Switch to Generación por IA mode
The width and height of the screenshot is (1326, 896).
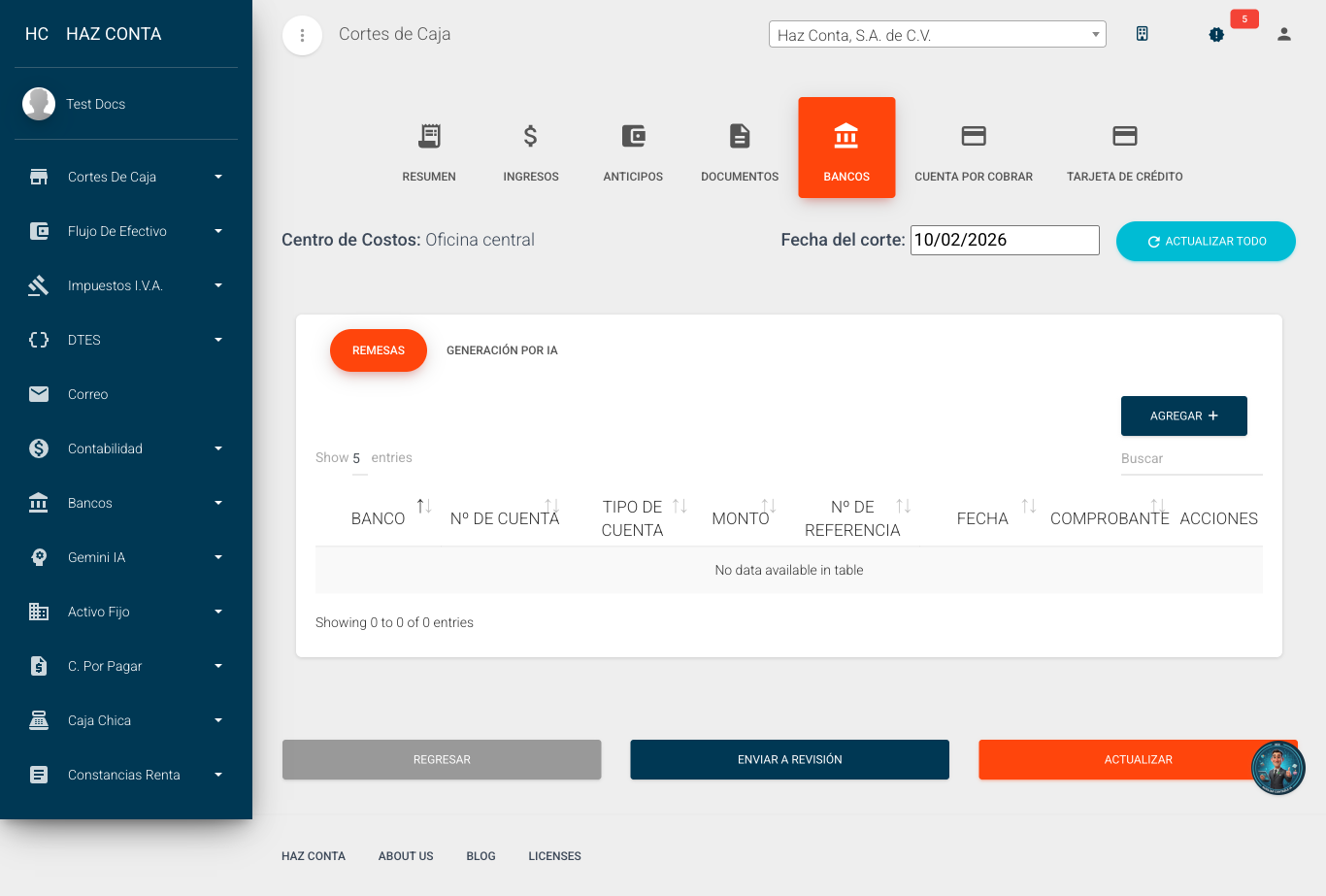(x=502, y=350)
